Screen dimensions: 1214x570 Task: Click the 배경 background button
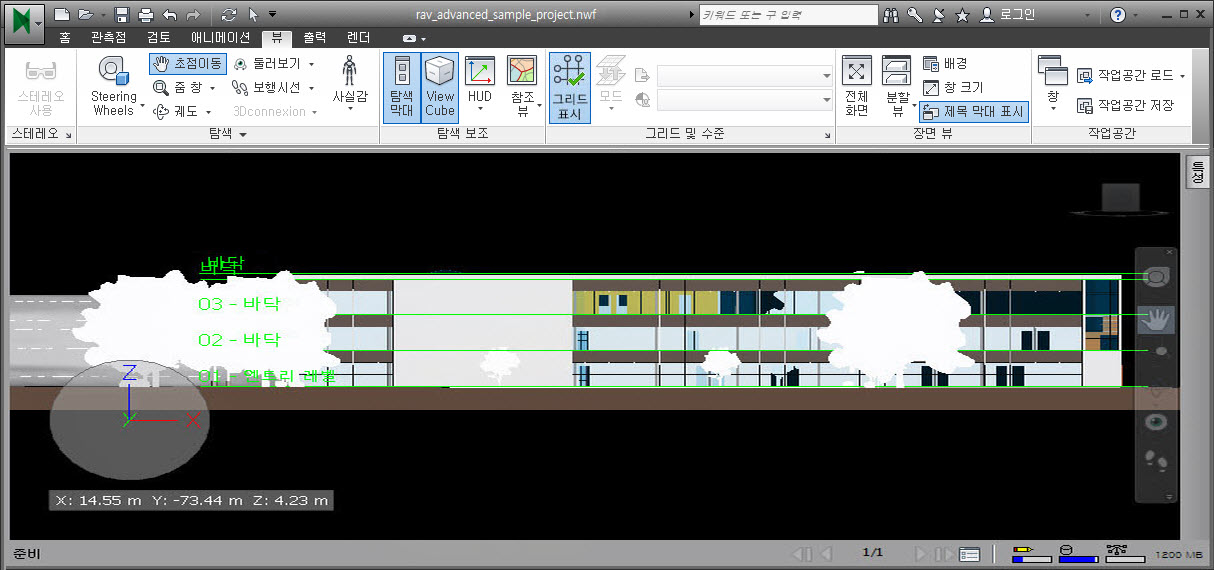click(x=945, y=63)
